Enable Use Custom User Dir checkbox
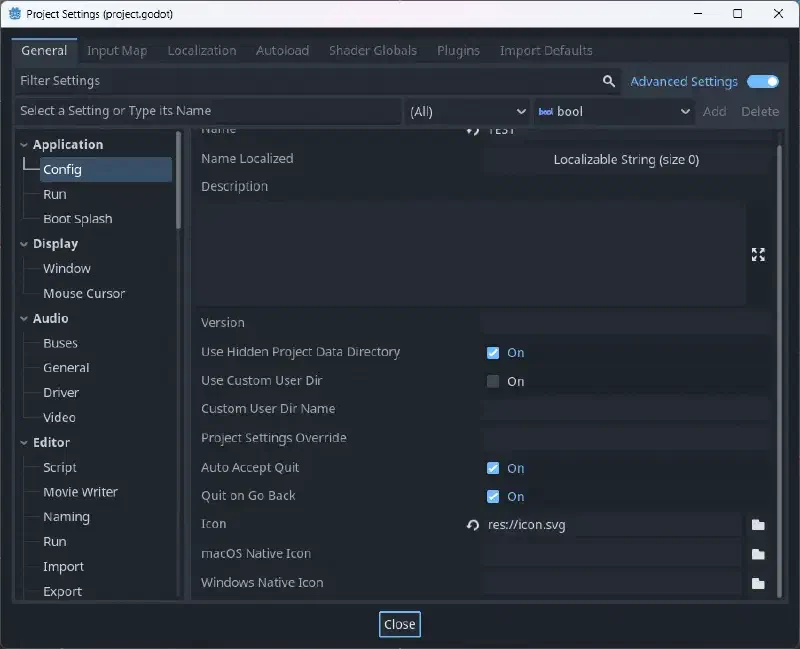 tap(493, 381)
